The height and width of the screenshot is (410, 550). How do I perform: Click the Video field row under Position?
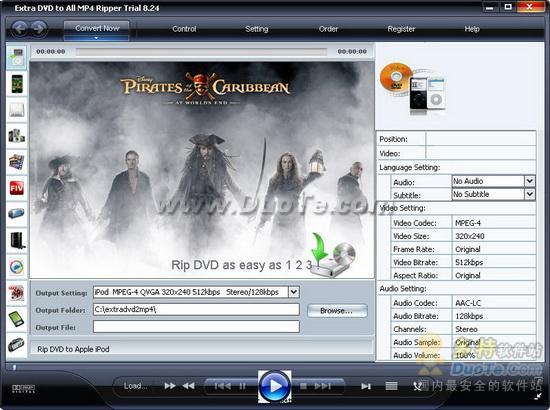[457, 153]
